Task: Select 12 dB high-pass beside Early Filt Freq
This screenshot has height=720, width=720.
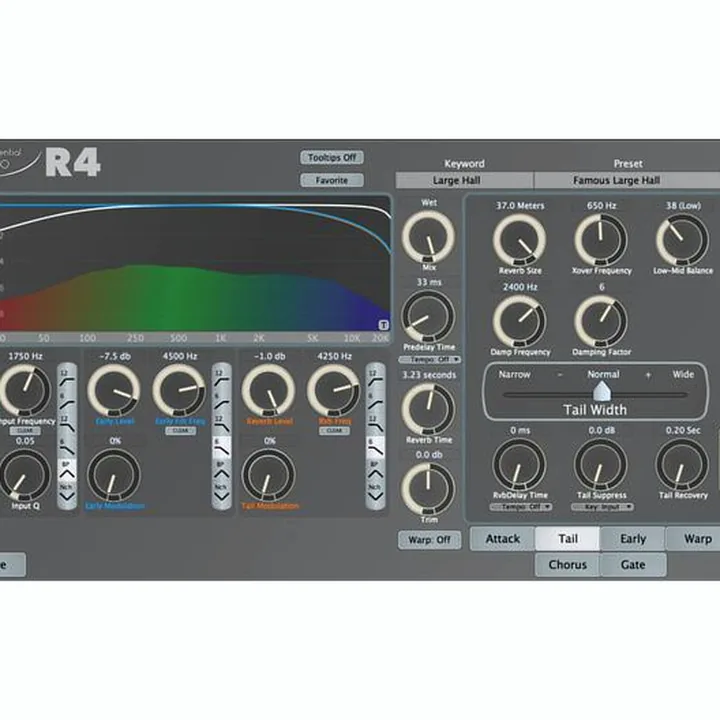Action: [221, 377]
